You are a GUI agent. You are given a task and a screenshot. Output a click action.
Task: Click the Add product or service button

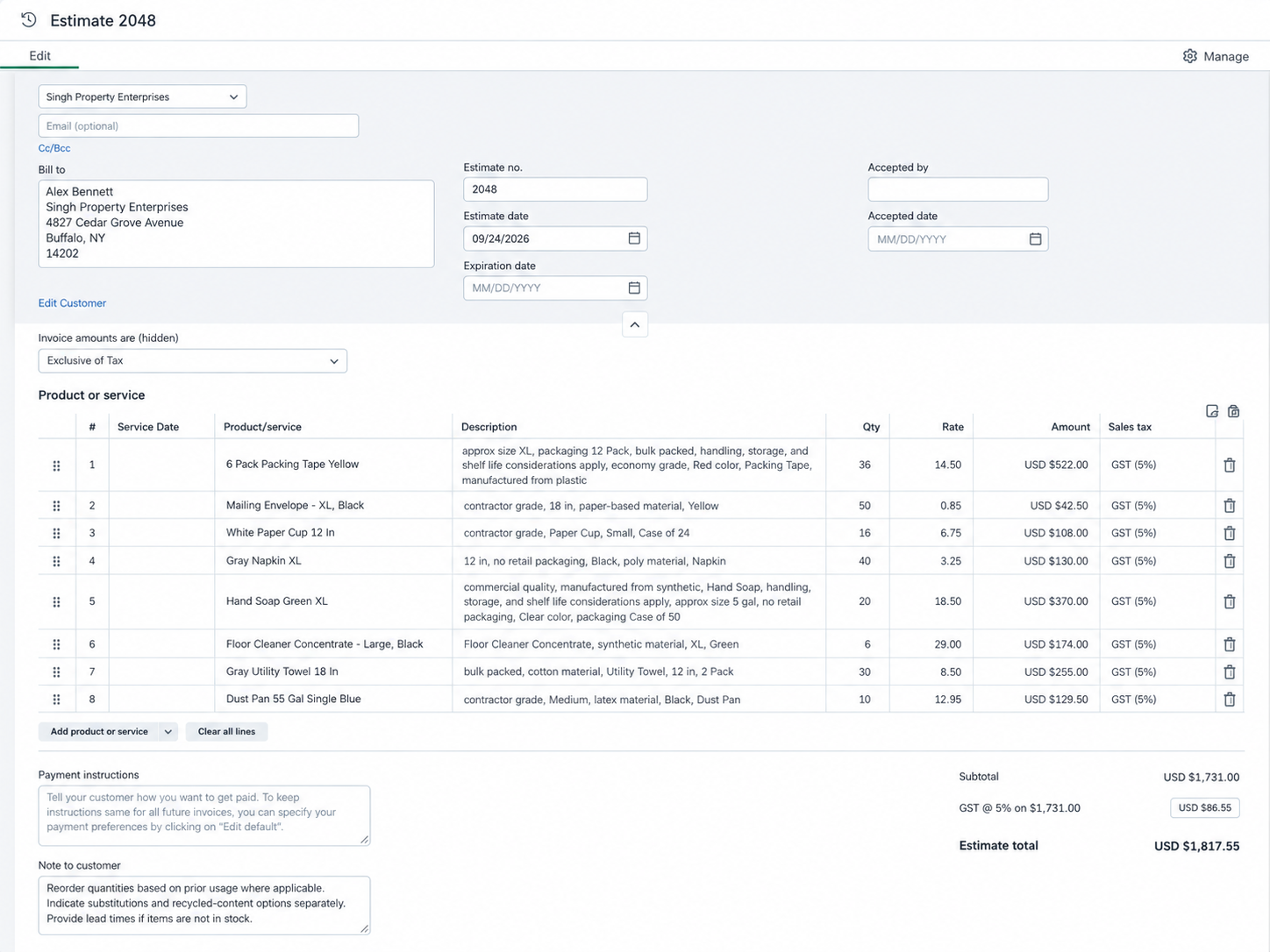click(99, 732)
